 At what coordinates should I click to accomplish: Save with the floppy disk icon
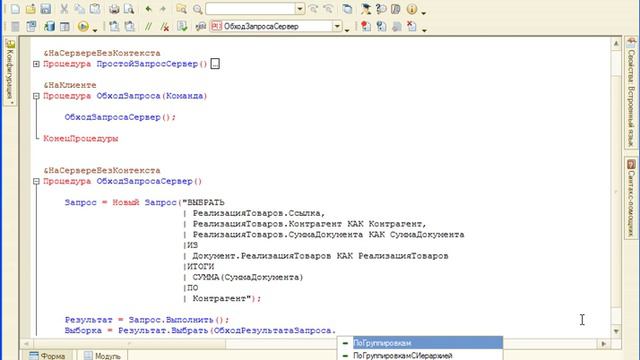point(46,9)
